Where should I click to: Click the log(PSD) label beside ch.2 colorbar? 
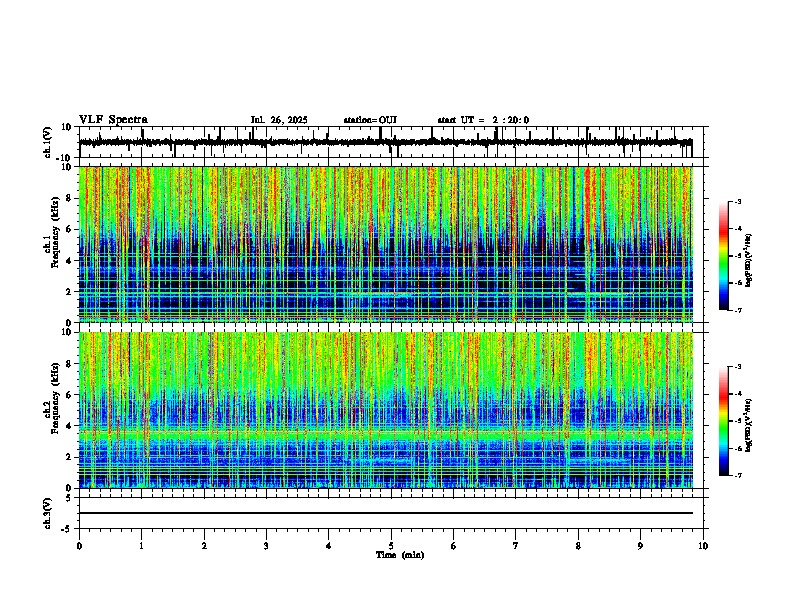coord(749,426)
